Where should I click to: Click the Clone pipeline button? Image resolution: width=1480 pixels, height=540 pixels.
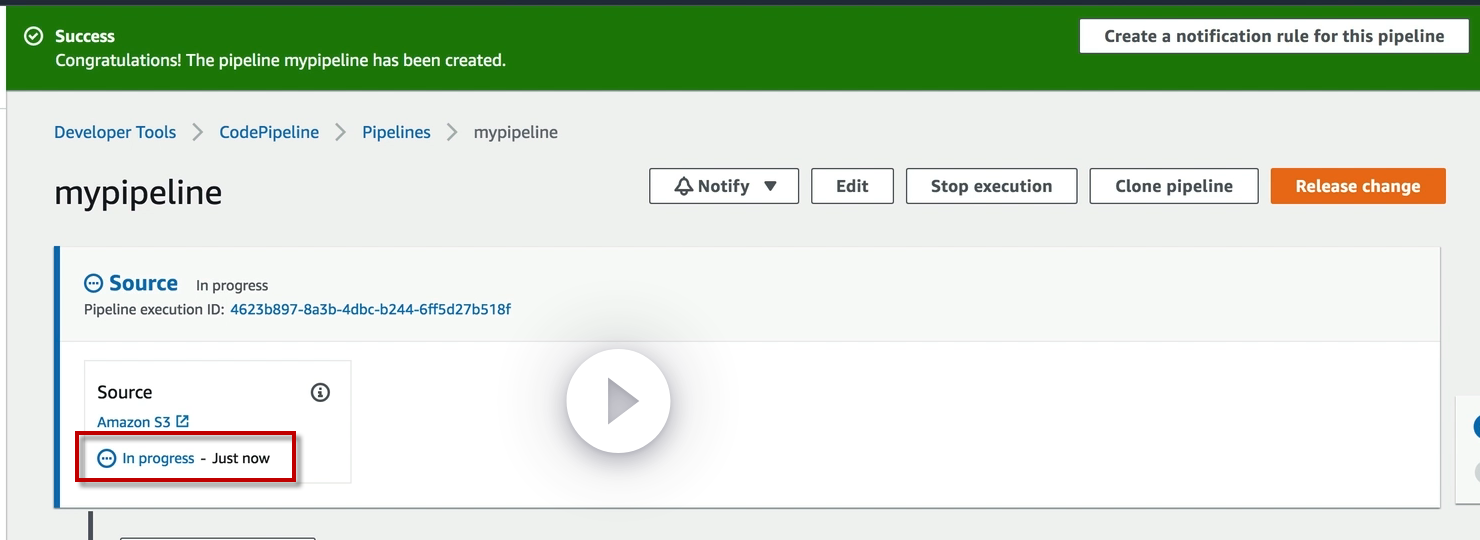(1173, 186)
